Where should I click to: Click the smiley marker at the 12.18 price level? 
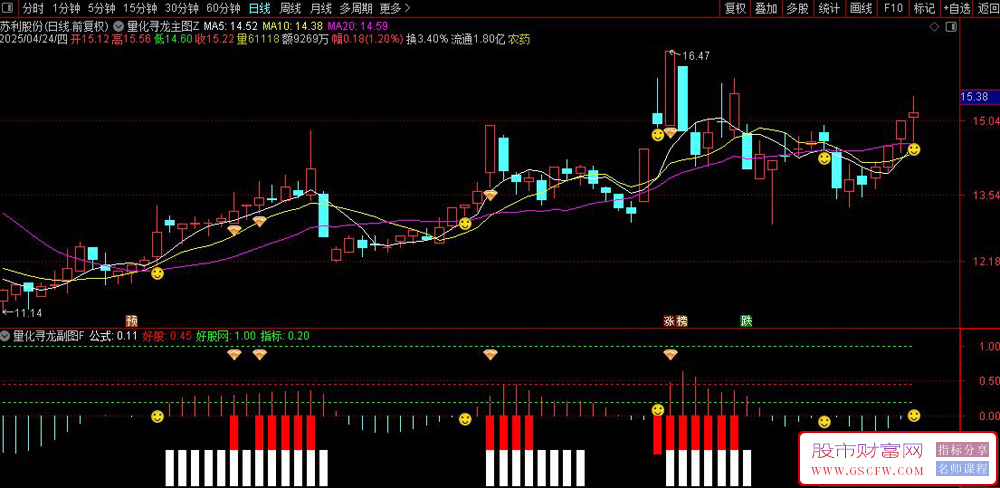(x=157, y=273)
